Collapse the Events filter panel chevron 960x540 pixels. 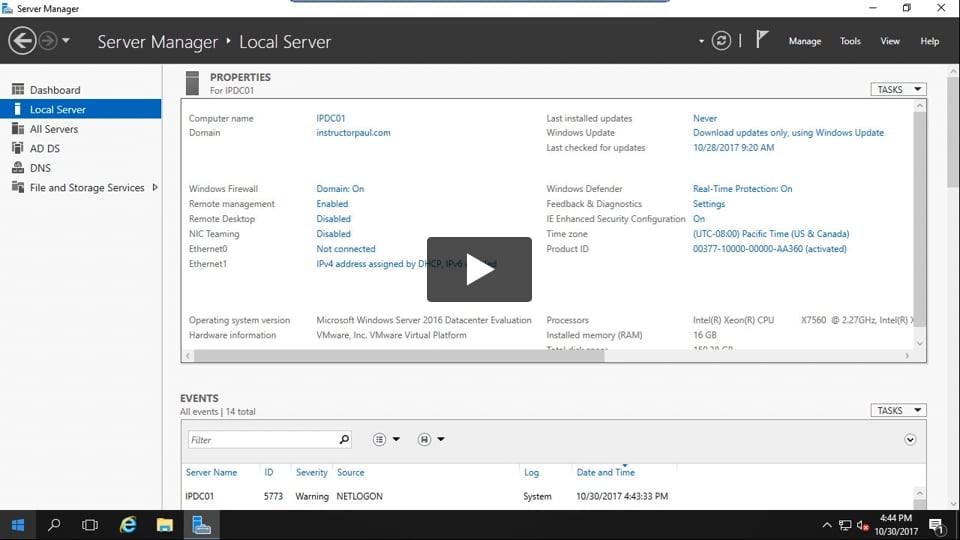910,439
